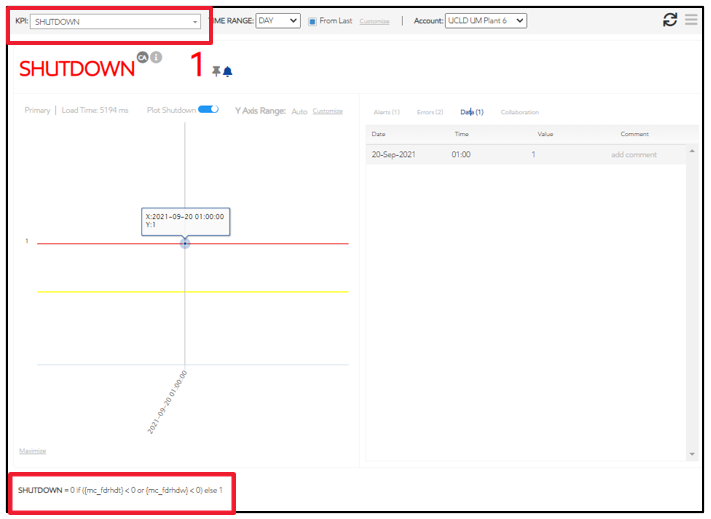Click the CA badge icon near SHUTDOWN title
Image resolution: width=711 pixels, height=519 pixels.
[143, 57]
